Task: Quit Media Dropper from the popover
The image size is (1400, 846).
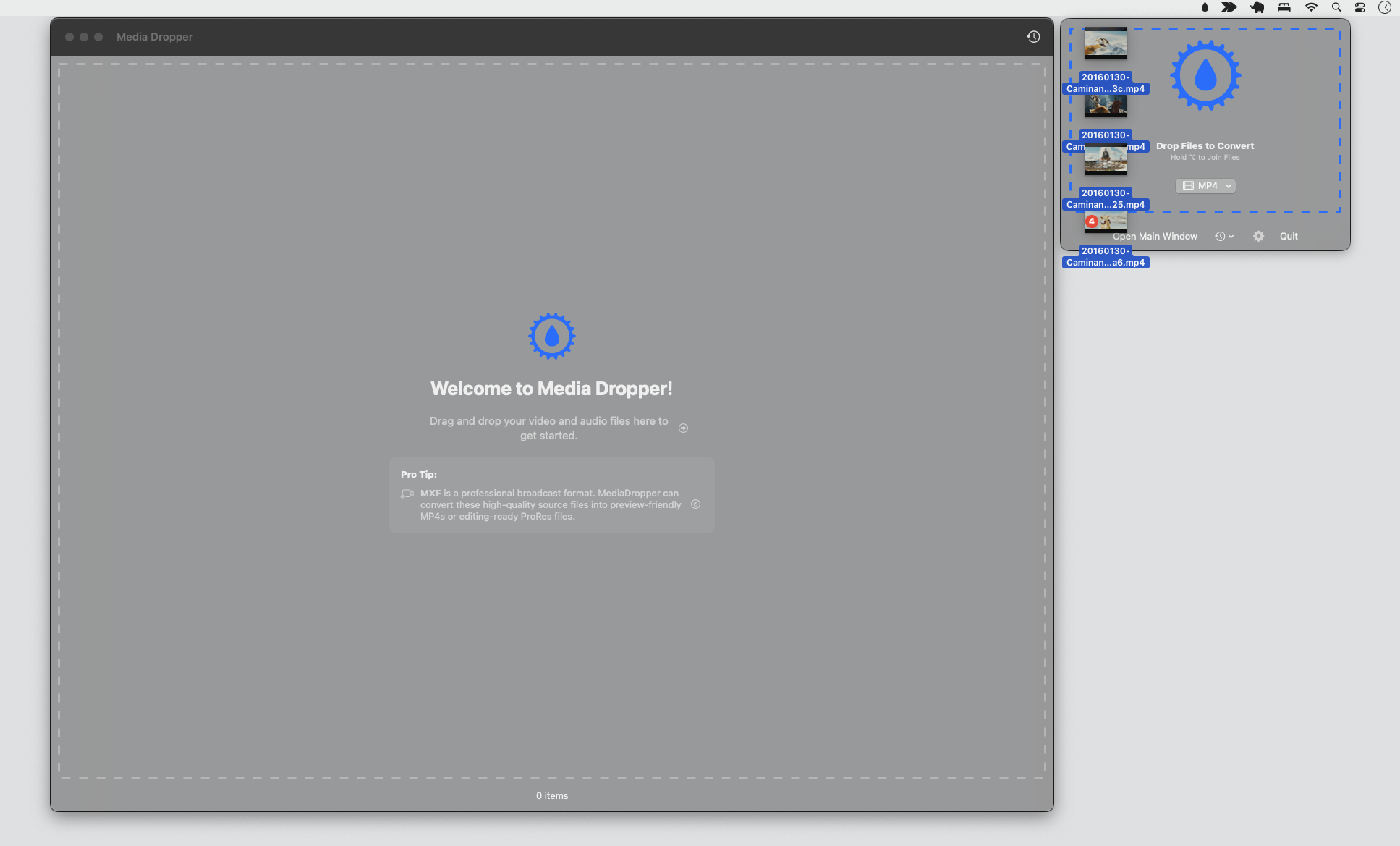Action: coord(1289,237)
